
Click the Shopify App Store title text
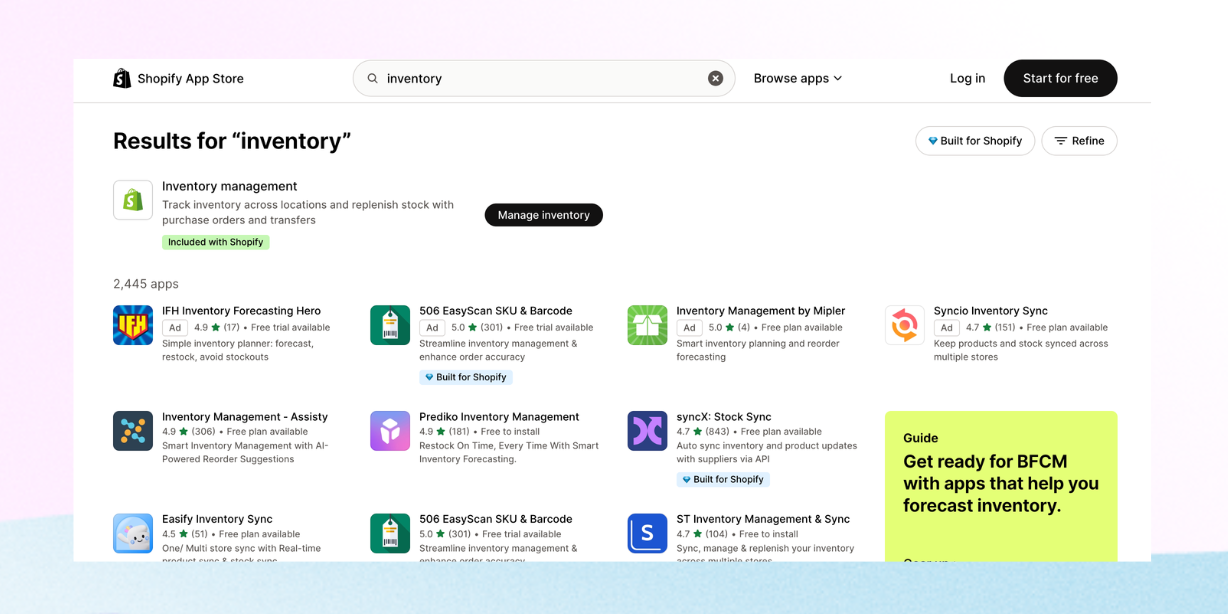190,78
